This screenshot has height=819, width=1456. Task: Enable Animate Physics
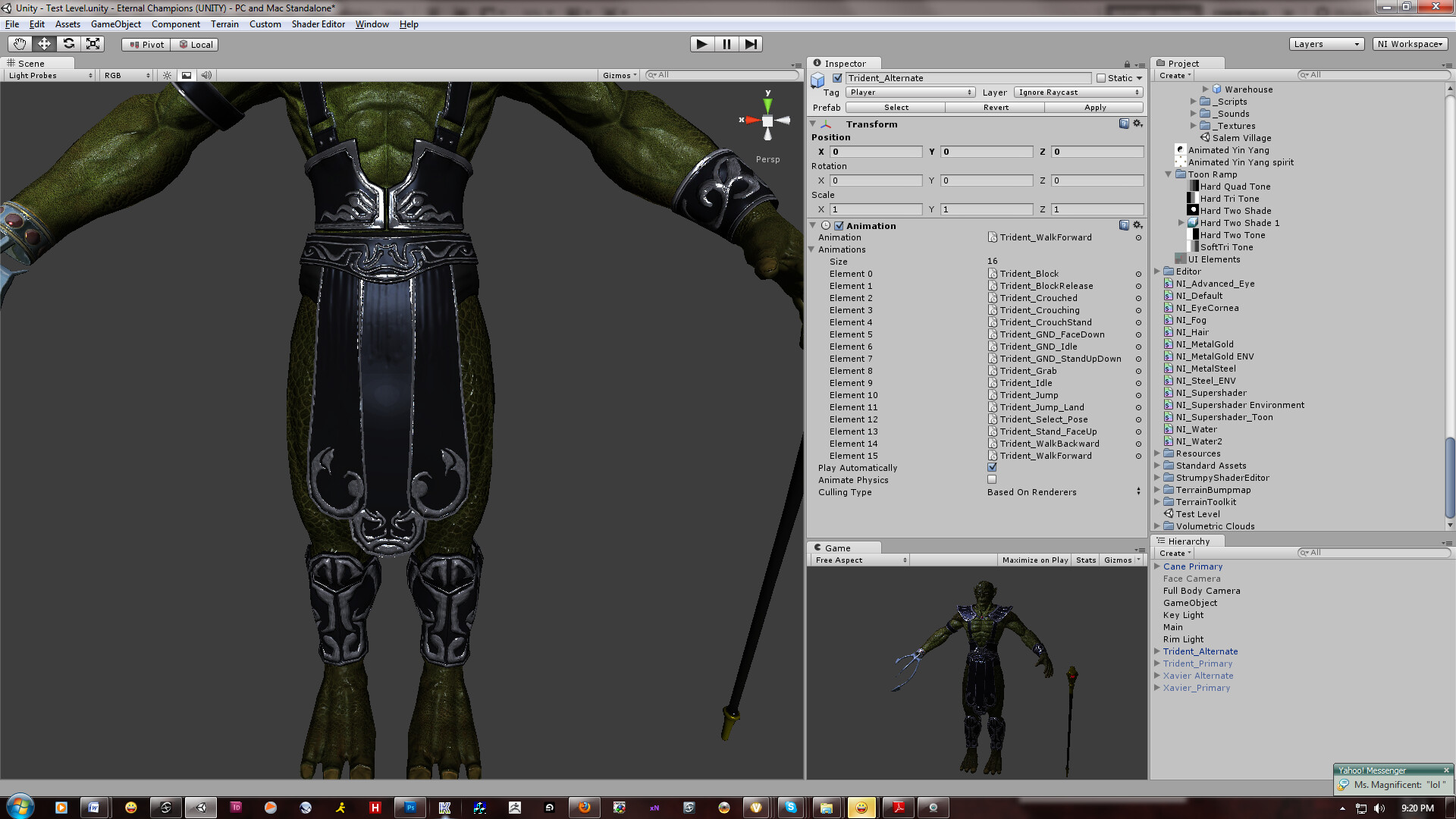992,479
